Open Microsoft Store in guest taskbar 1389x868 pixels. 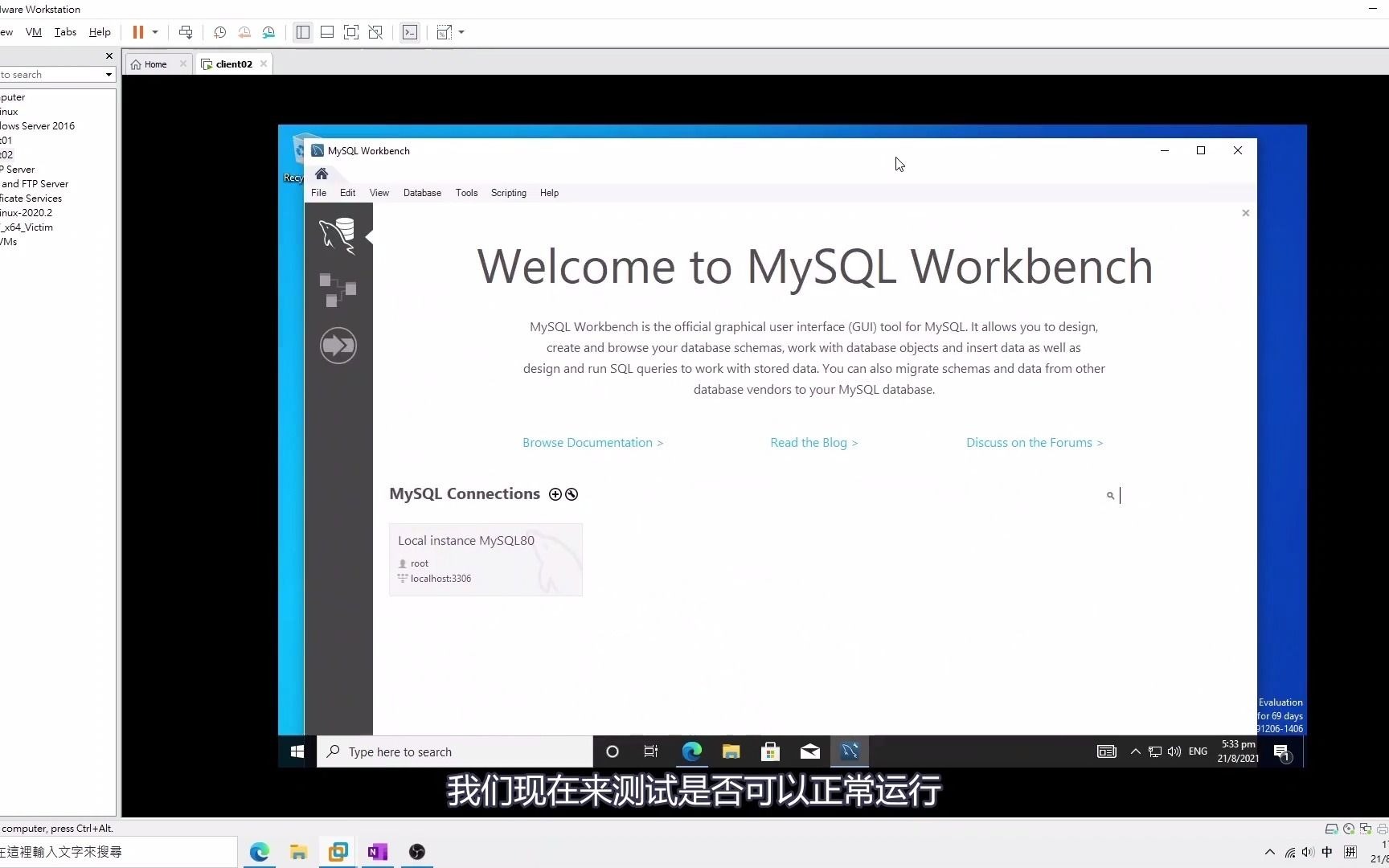(x=770, y=751)
